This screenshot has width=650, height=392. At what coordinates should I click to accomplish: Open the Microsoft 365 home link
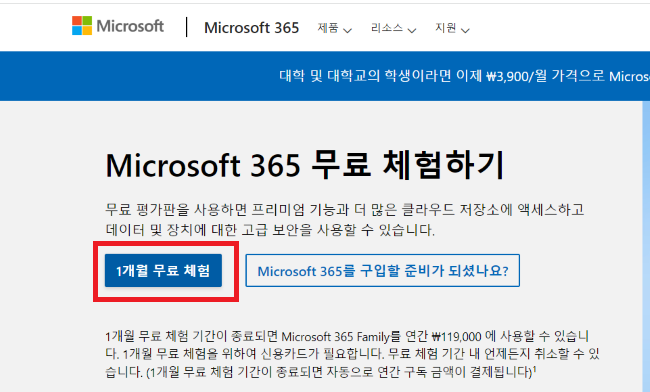pyautogui.click(x=251, y=28)
